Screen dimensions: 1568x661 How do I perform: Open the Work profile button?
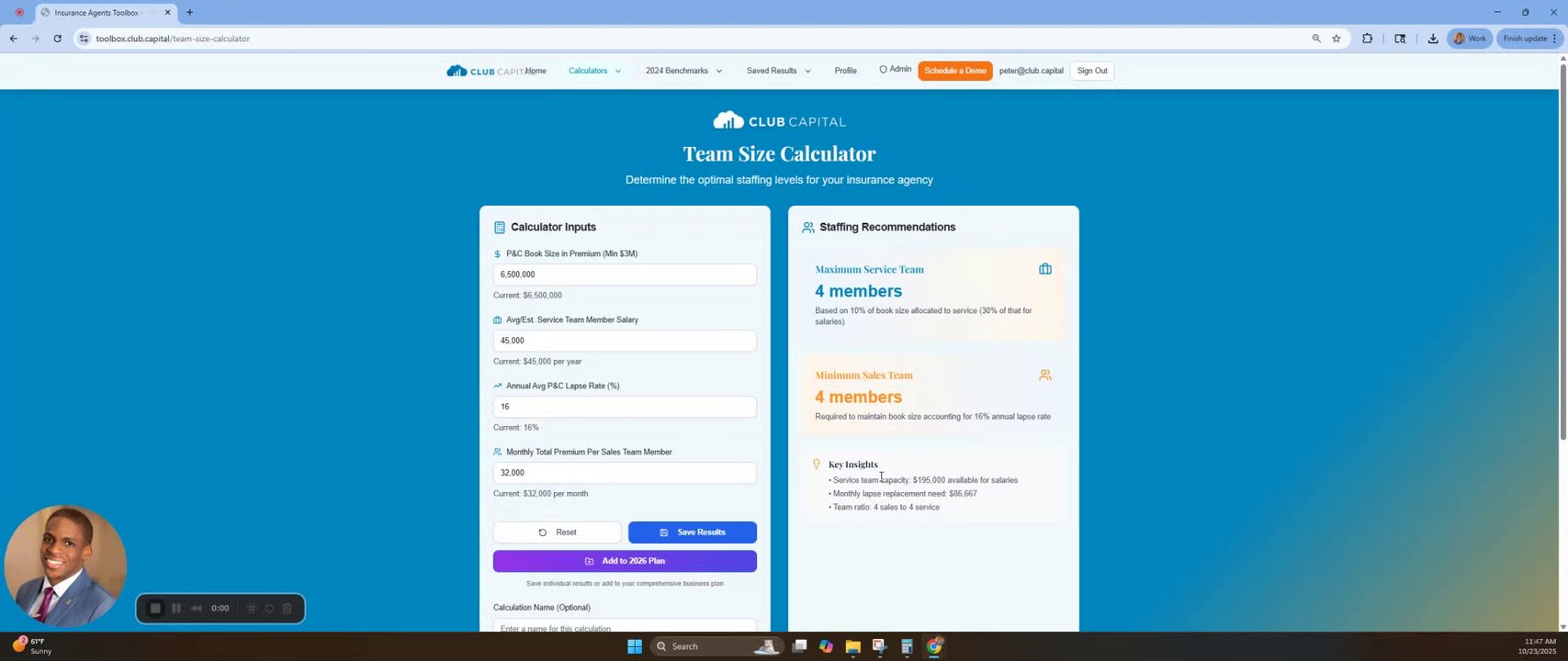(1470, 39)
